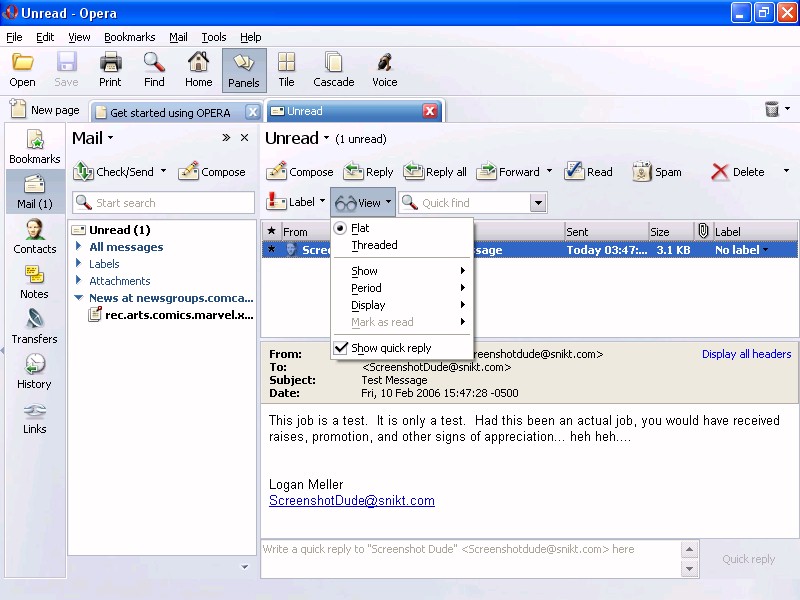Close the Mail side panel
This screenshot has width=800, height=600.
[x=245, y=138]
